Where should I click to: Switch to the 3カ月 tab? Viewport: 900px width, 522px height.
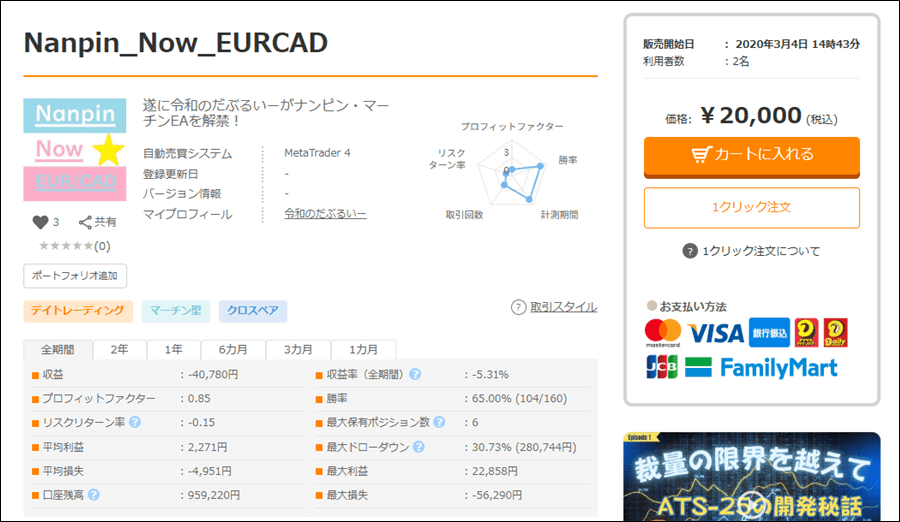pos(298,349)
